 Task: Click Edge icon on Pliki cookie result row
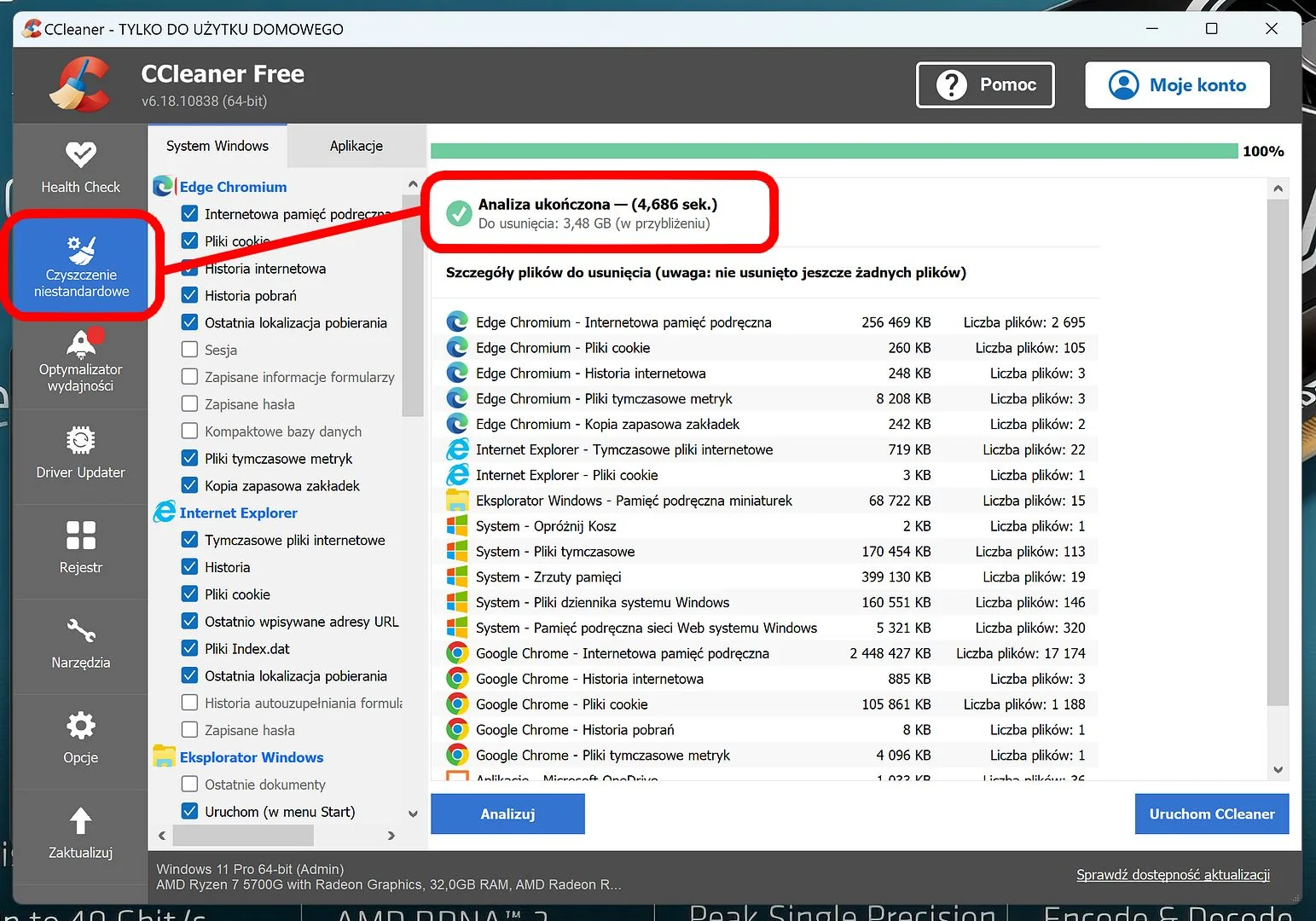coord(457,347)
